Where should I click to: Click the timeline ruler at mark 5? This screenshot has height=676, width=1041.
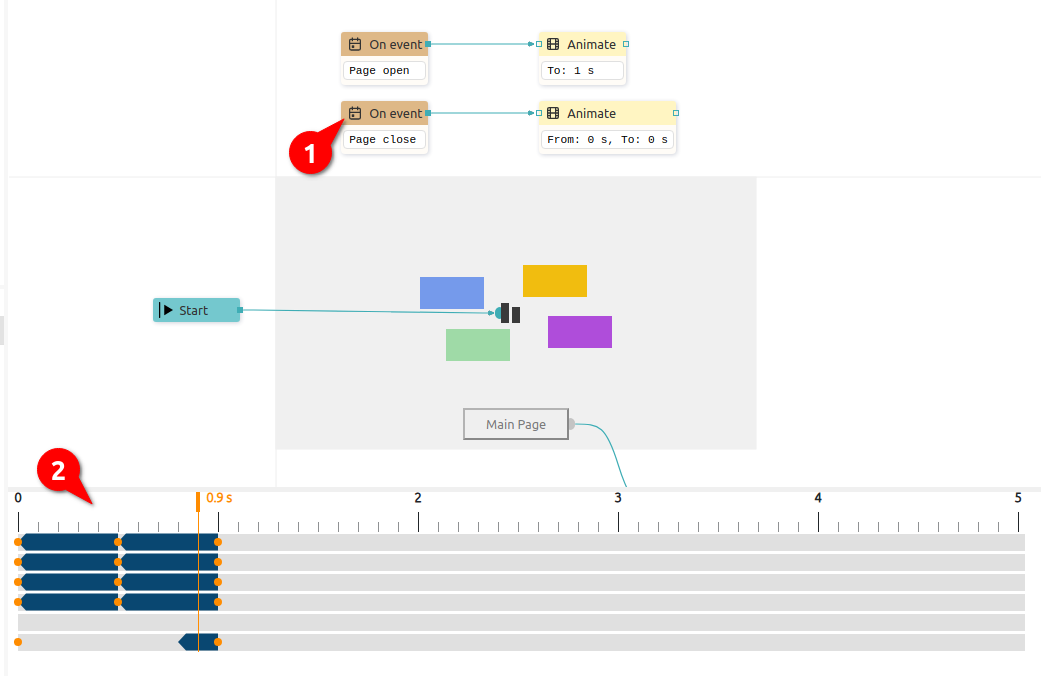pyautogui.click(x=1018, y=498)
